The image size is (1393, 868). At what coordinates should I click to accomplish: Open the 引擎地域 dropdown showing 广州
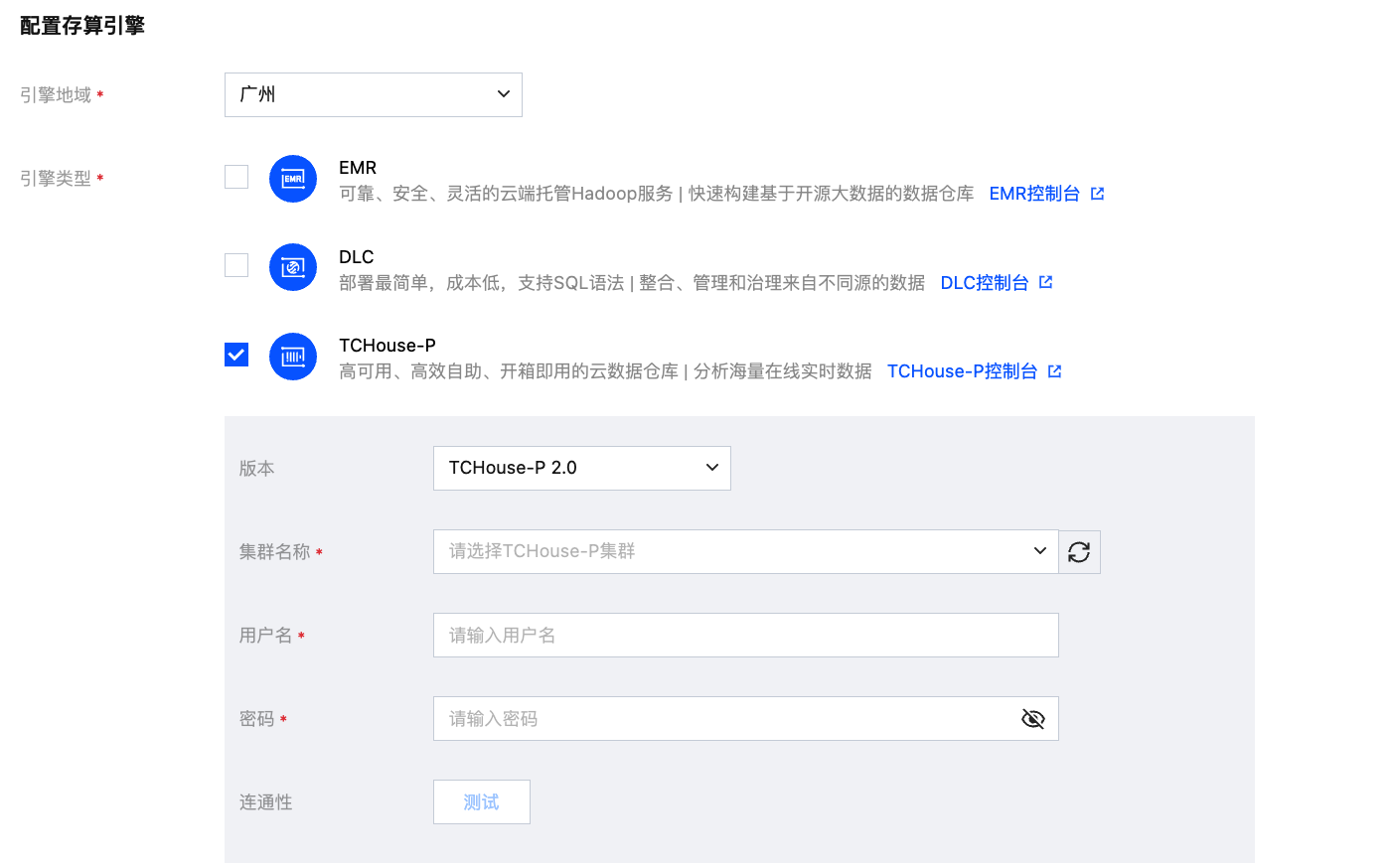pos(374,94)
